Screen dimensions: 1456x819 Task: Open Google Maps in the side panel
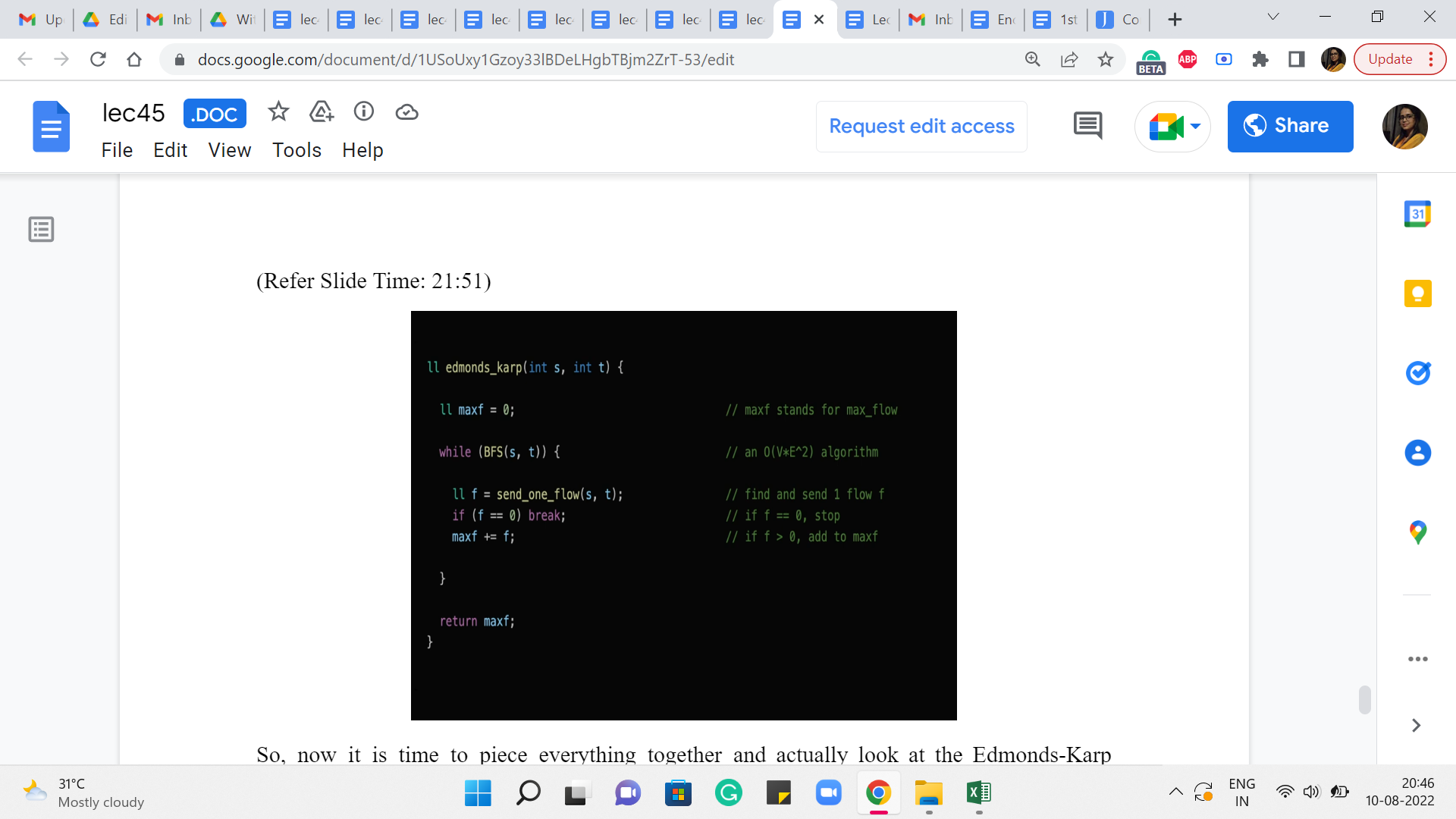(x=1417, y=532)
